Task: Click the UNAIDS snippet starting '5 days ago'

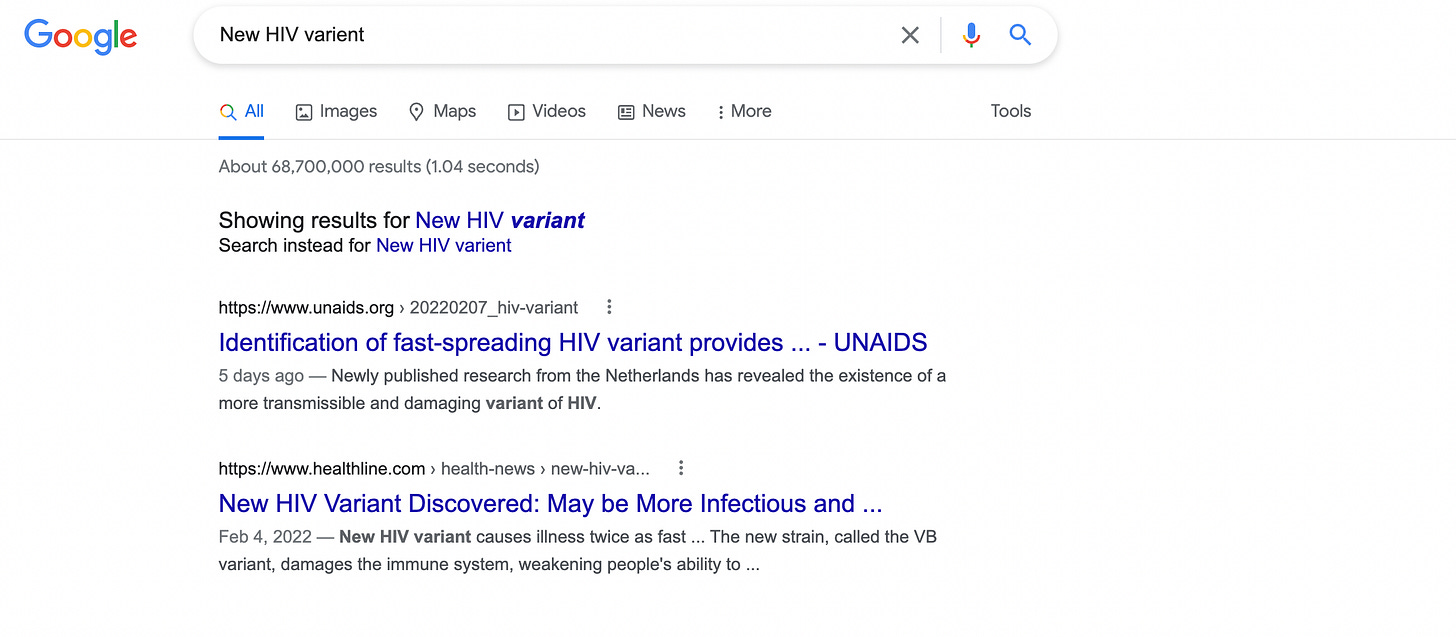Action: point(582,390)
